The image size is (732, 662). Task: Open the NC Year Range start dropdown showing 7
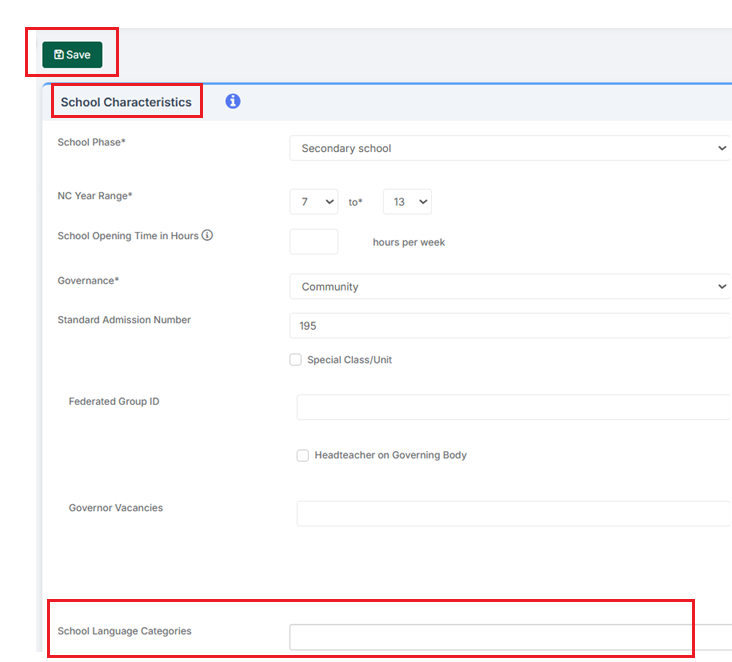point(314,202)
